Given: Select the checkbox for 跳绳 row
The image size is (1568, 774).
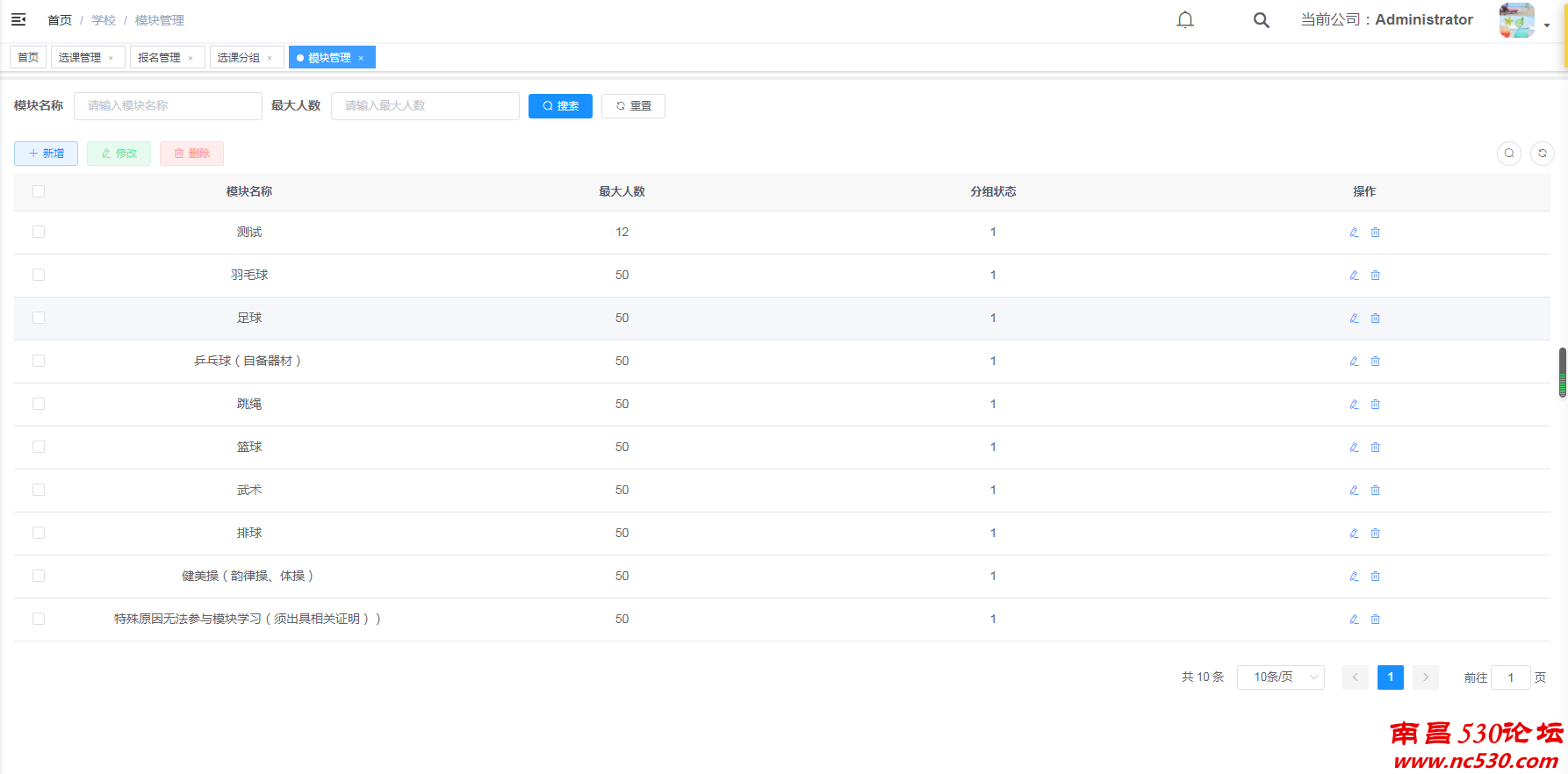Looking at the screenshot, I should 39,404.
